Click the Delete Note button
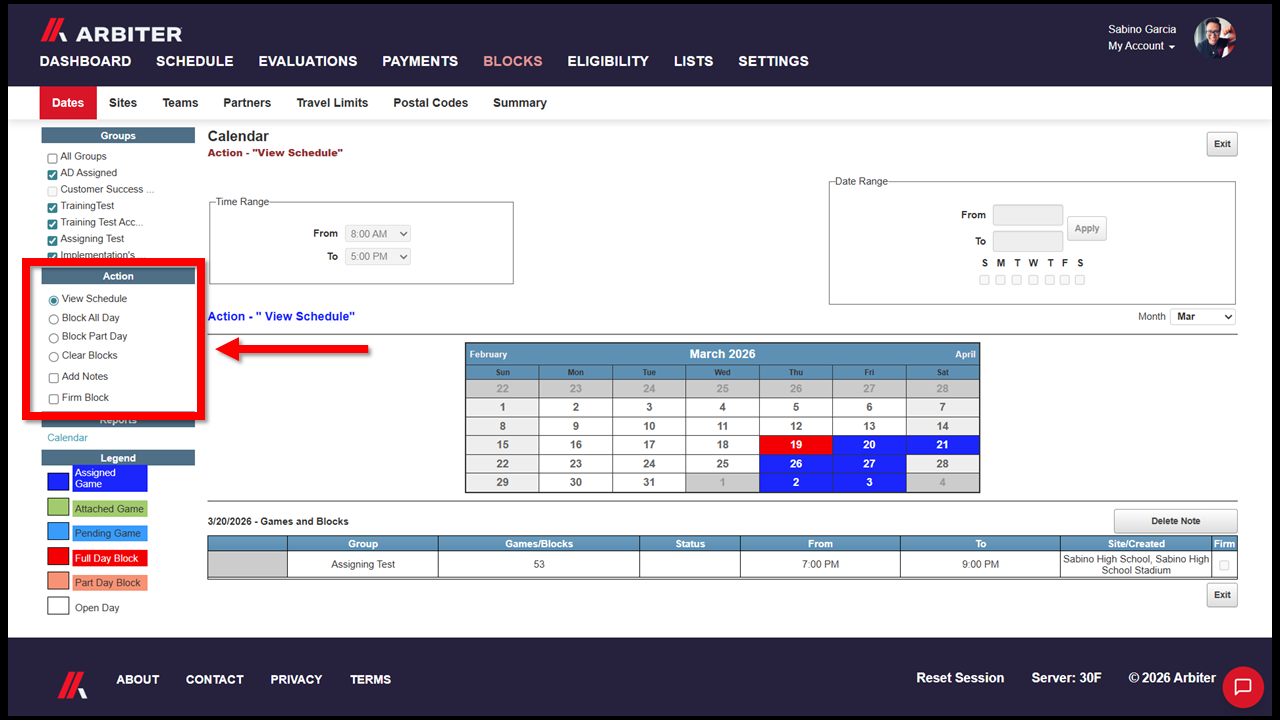 pyautogui.click(x=1176, y=521)
